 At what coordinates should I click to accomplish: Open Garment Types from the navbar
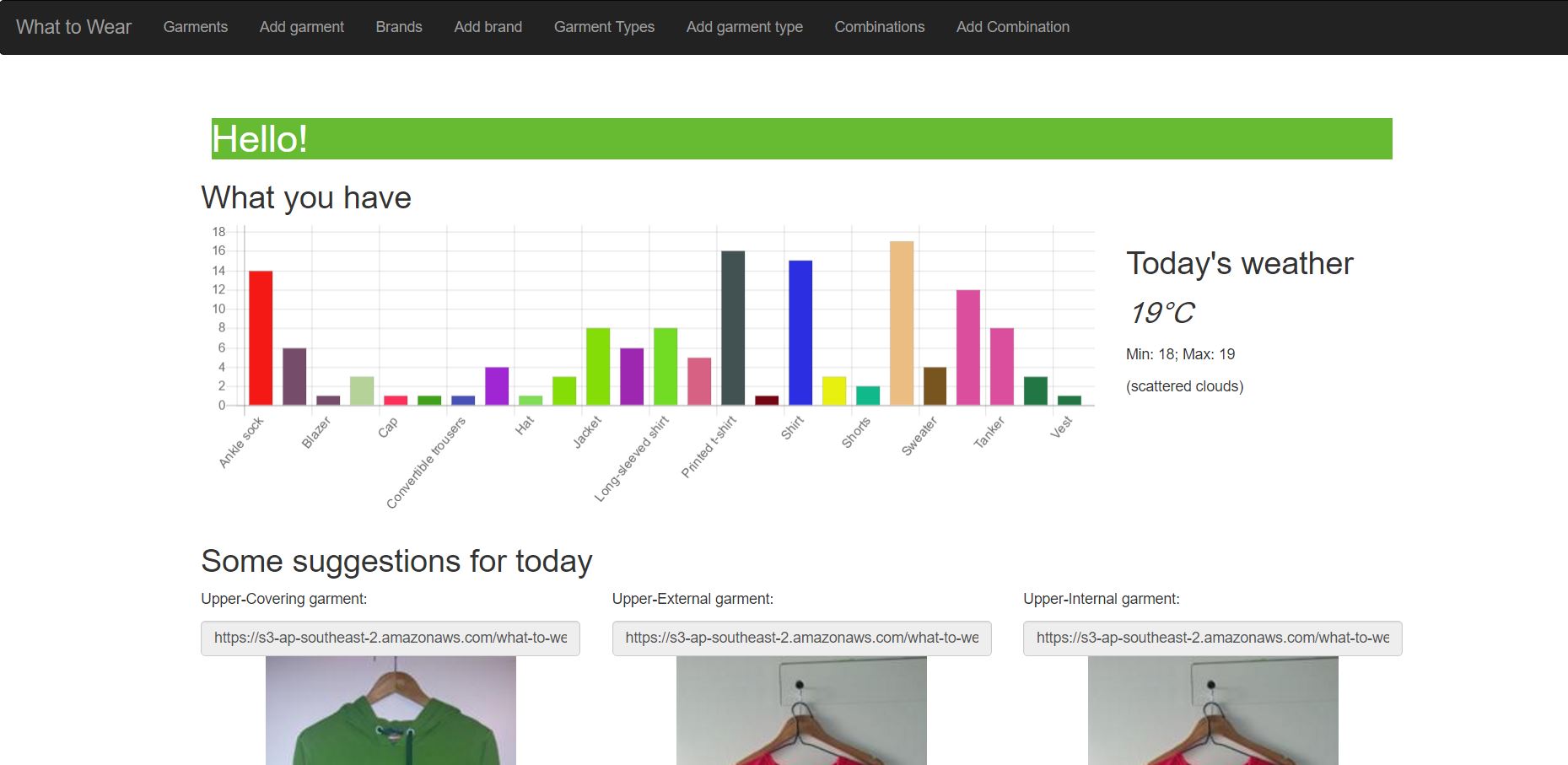tap(604, 27)
